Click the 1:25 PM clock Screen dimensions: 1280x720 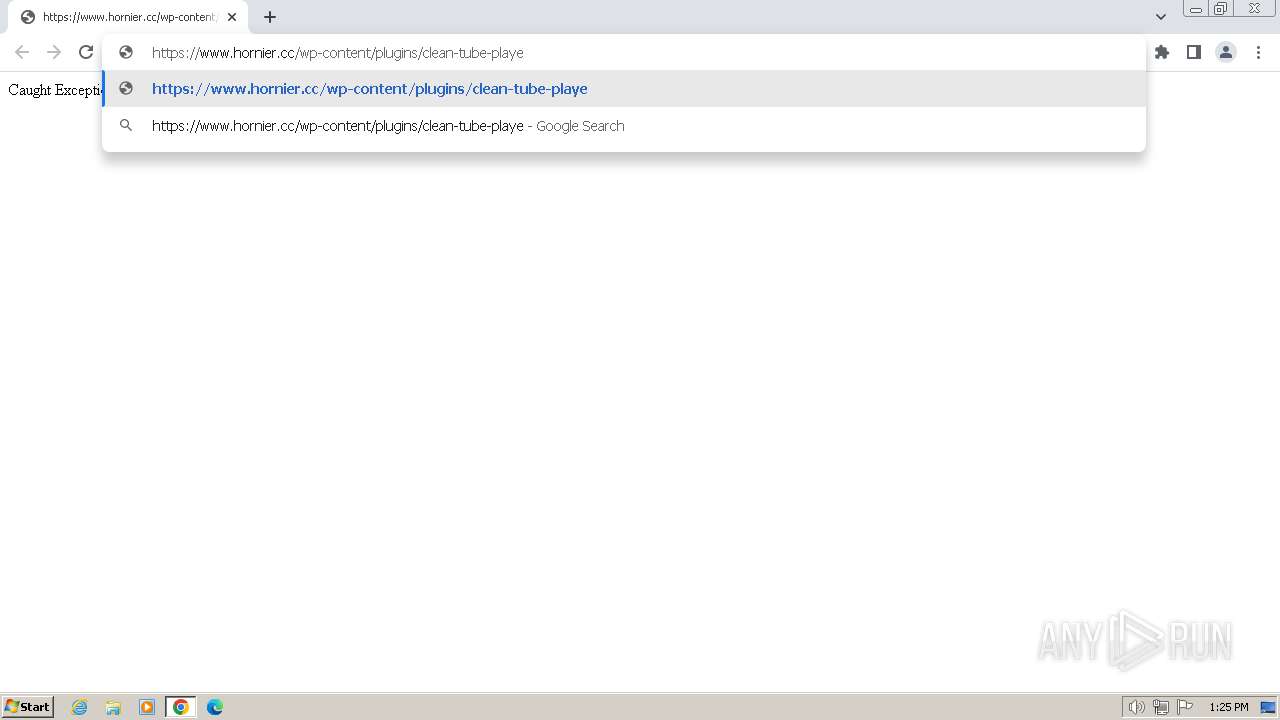coord(1229,707)
